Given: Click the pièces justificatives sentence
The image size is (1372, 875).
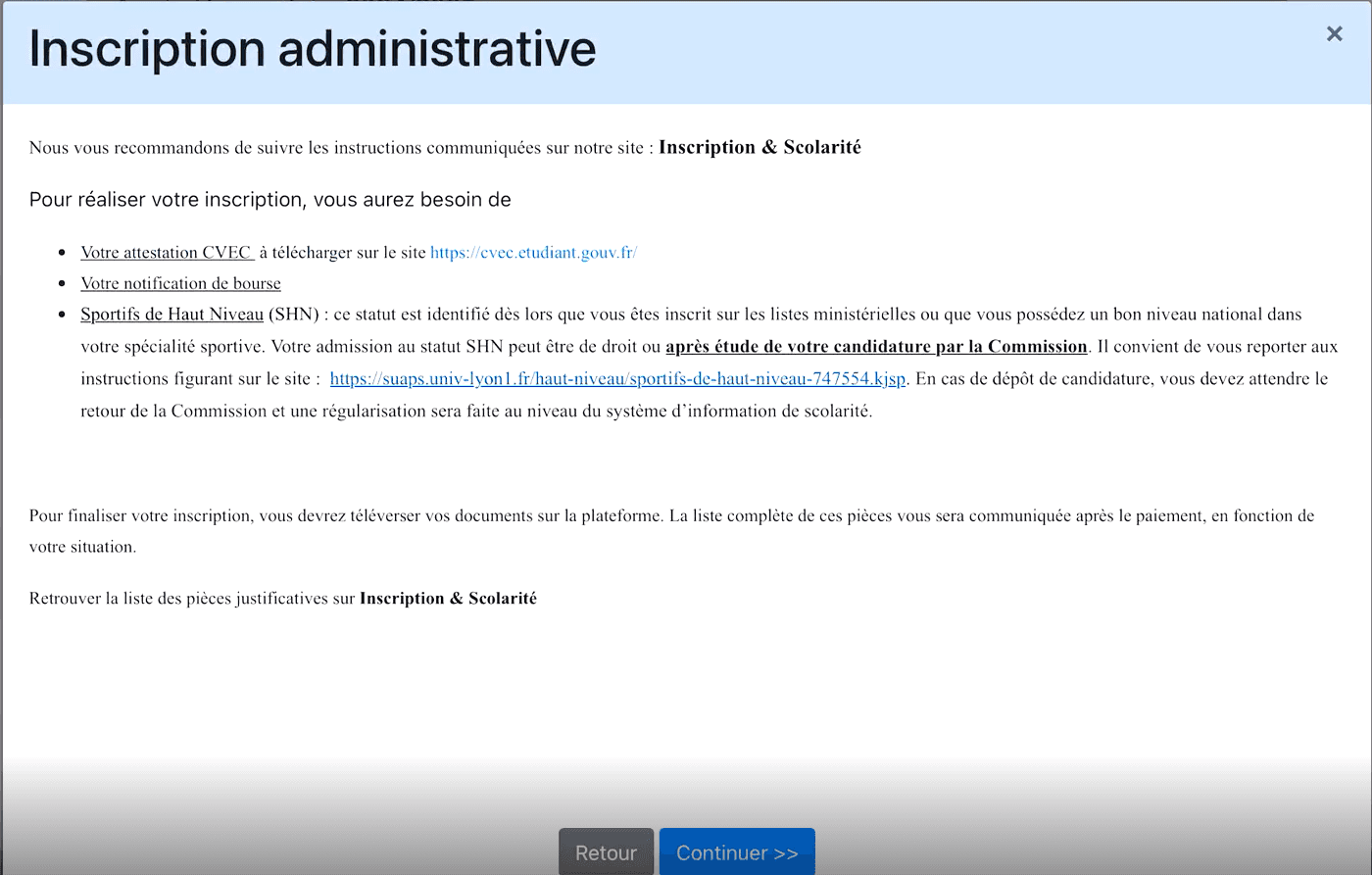Looking at the screenshot, I should point(281,598).
